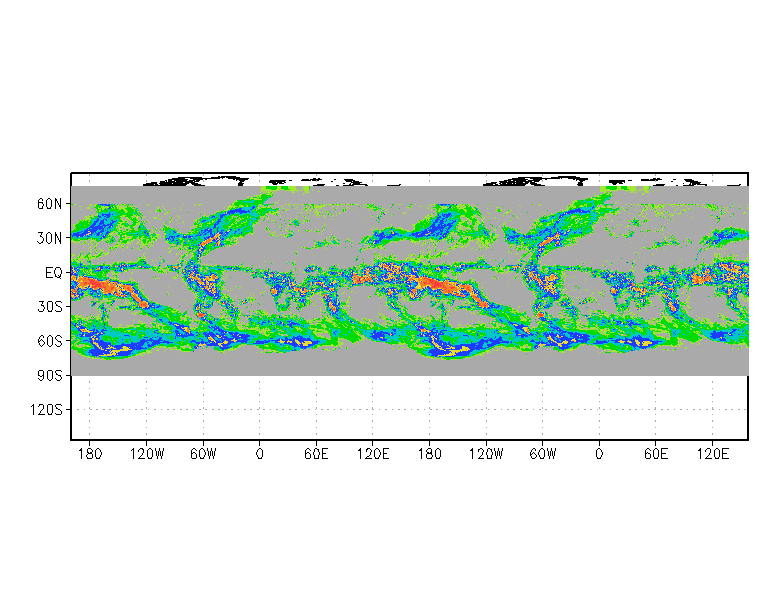Viewport: 784px width, 612px height.
Task: Click the rightmost 120W longitude label
Action: (486, 454)
